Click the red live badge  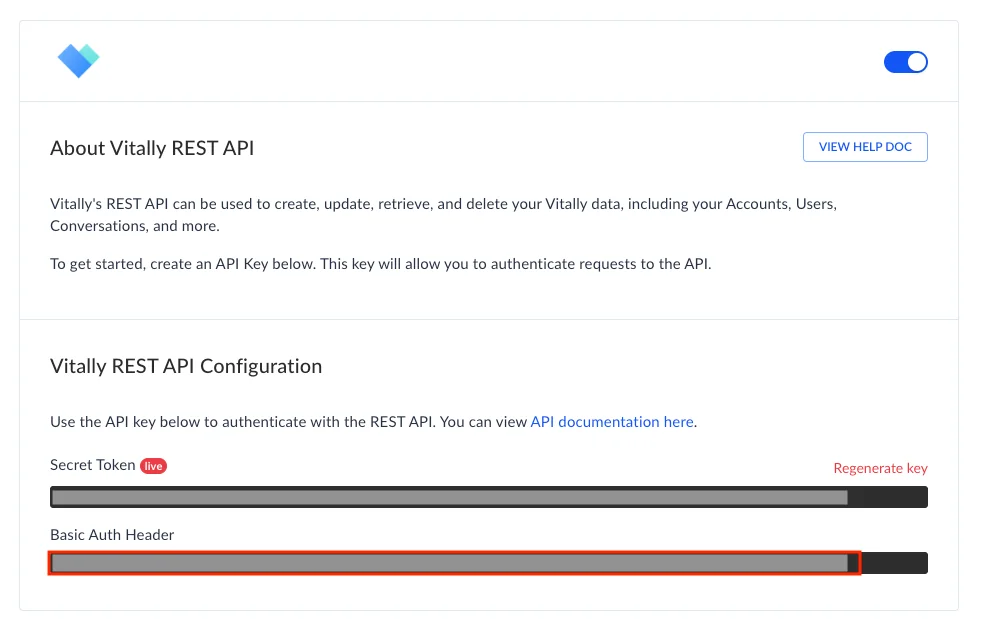(153, 466)
